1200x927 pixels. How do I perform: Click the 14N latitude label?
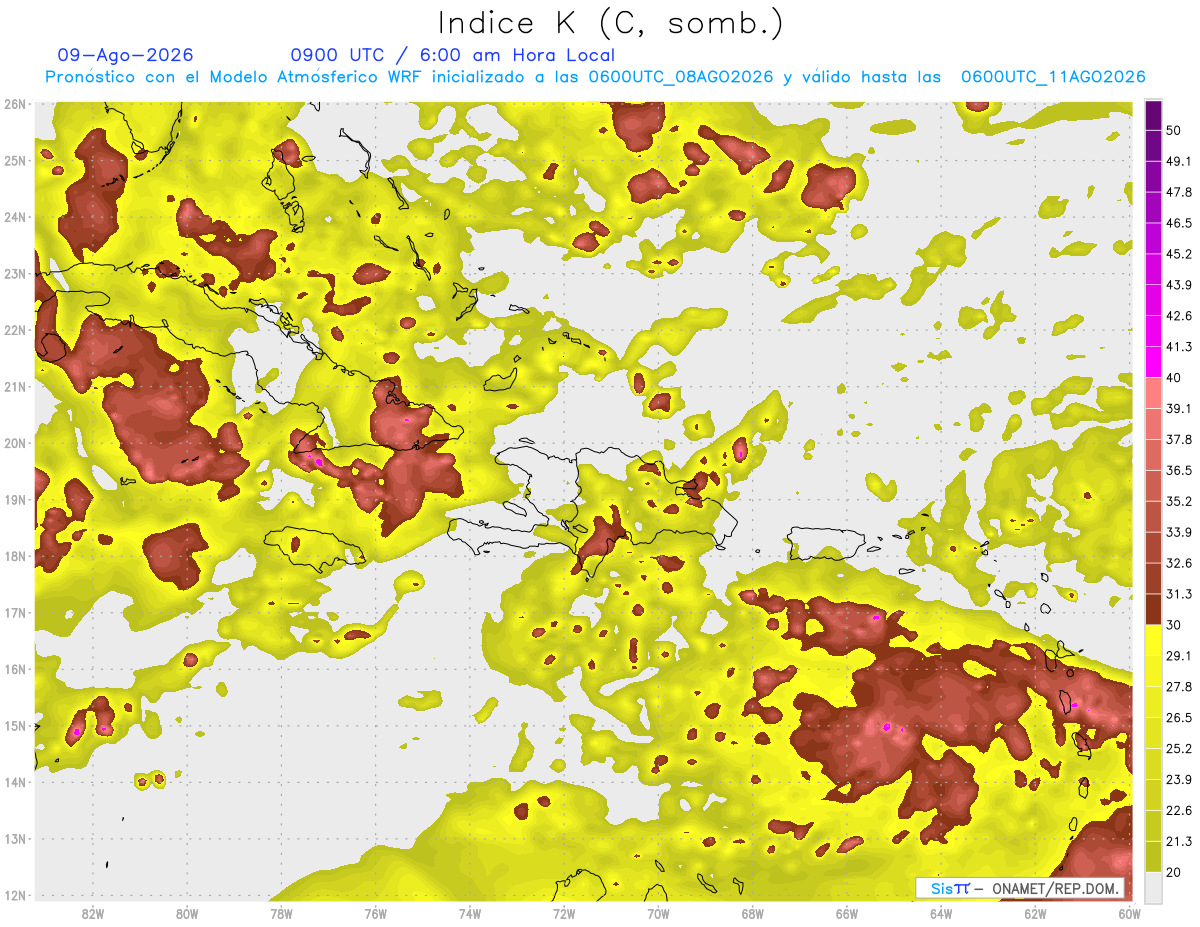[15, 782]
